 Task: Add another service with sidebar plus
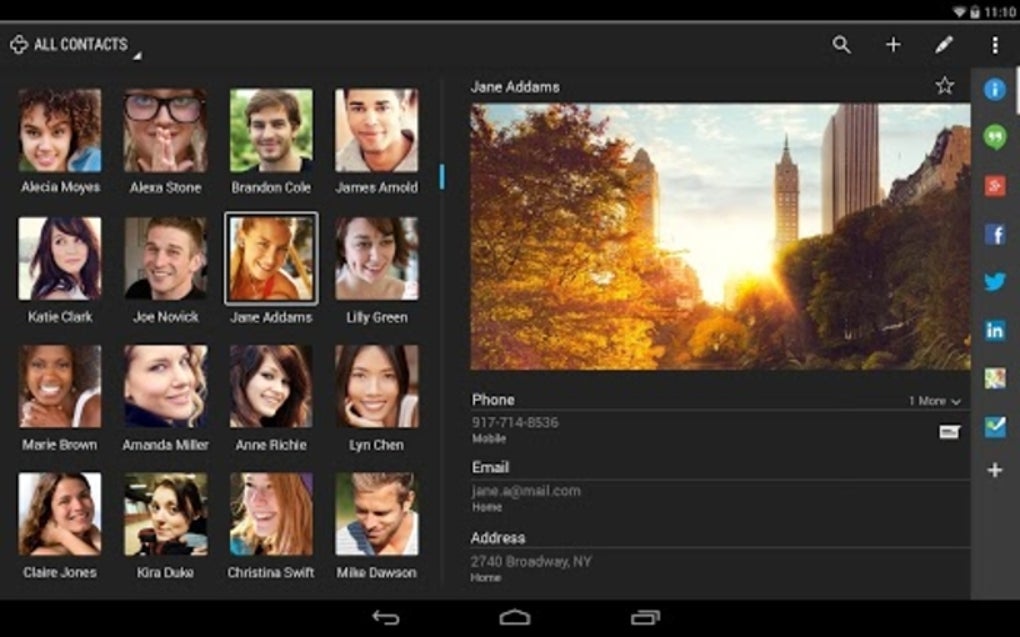pos(995,470)
